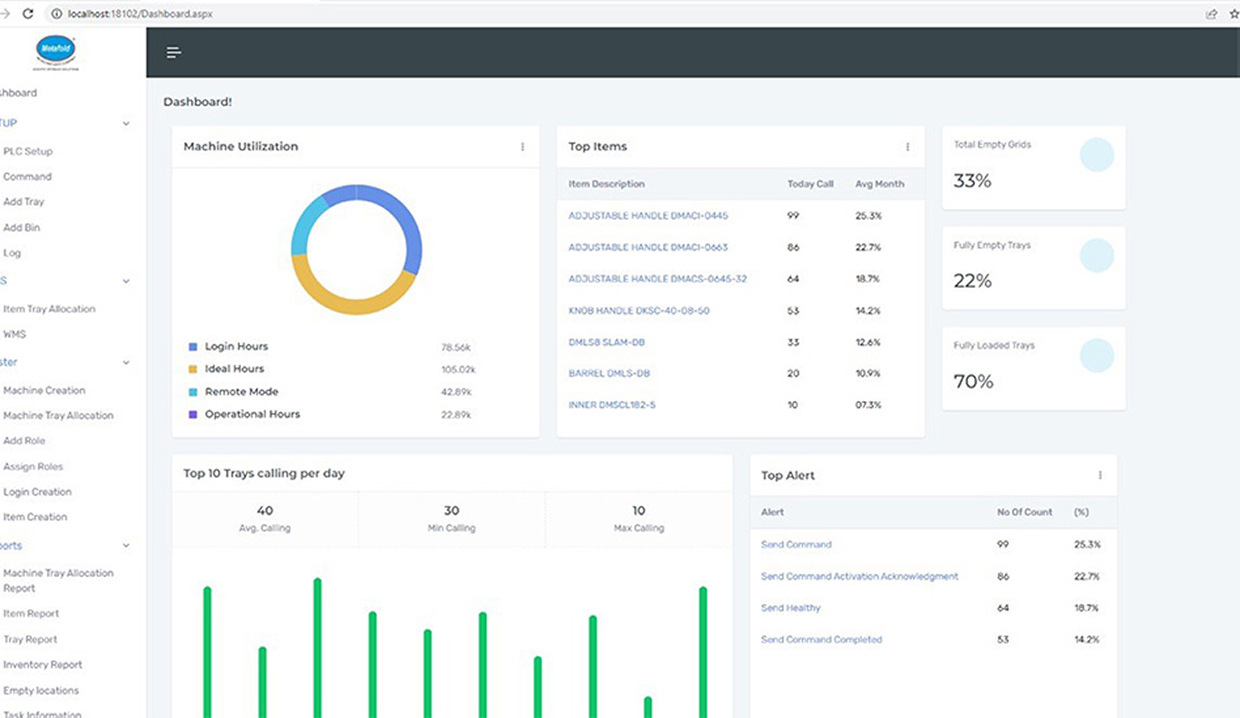Collapse the Setup sidebar section chevron
The image size is (1240, 718).
click(126, 124)
